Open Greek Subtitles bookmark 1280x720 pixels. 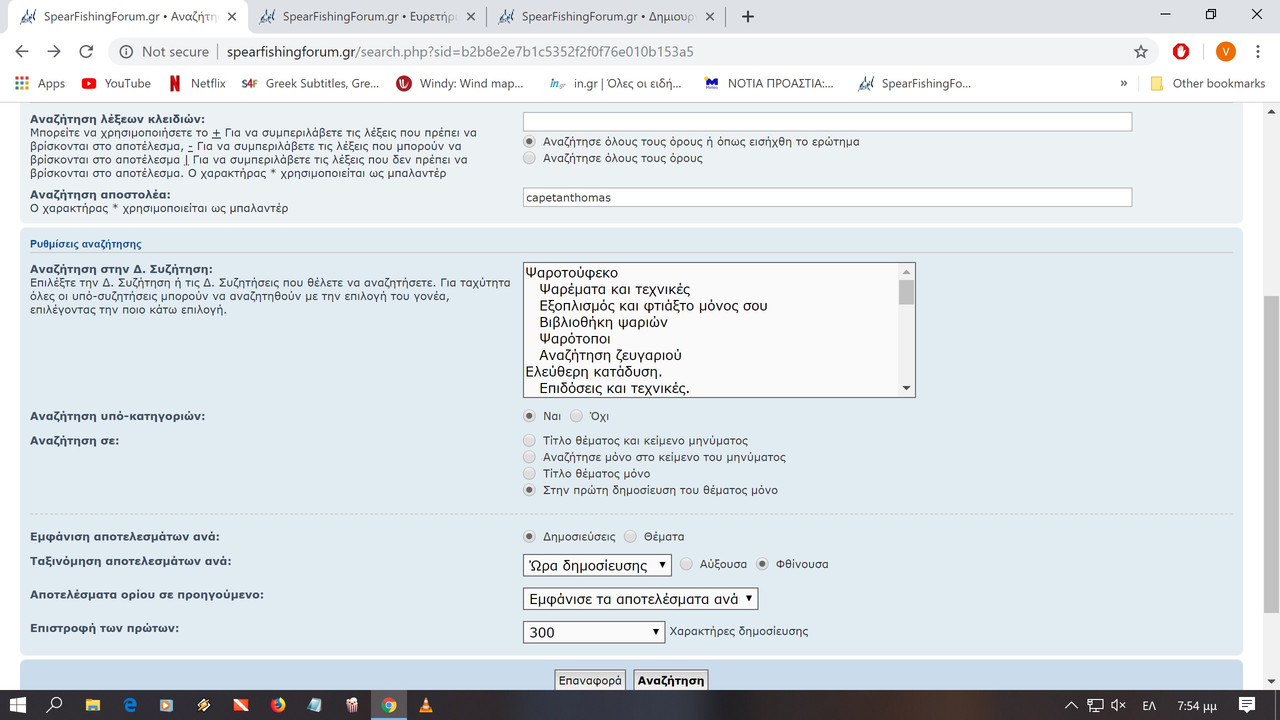[x=311, y=83]
